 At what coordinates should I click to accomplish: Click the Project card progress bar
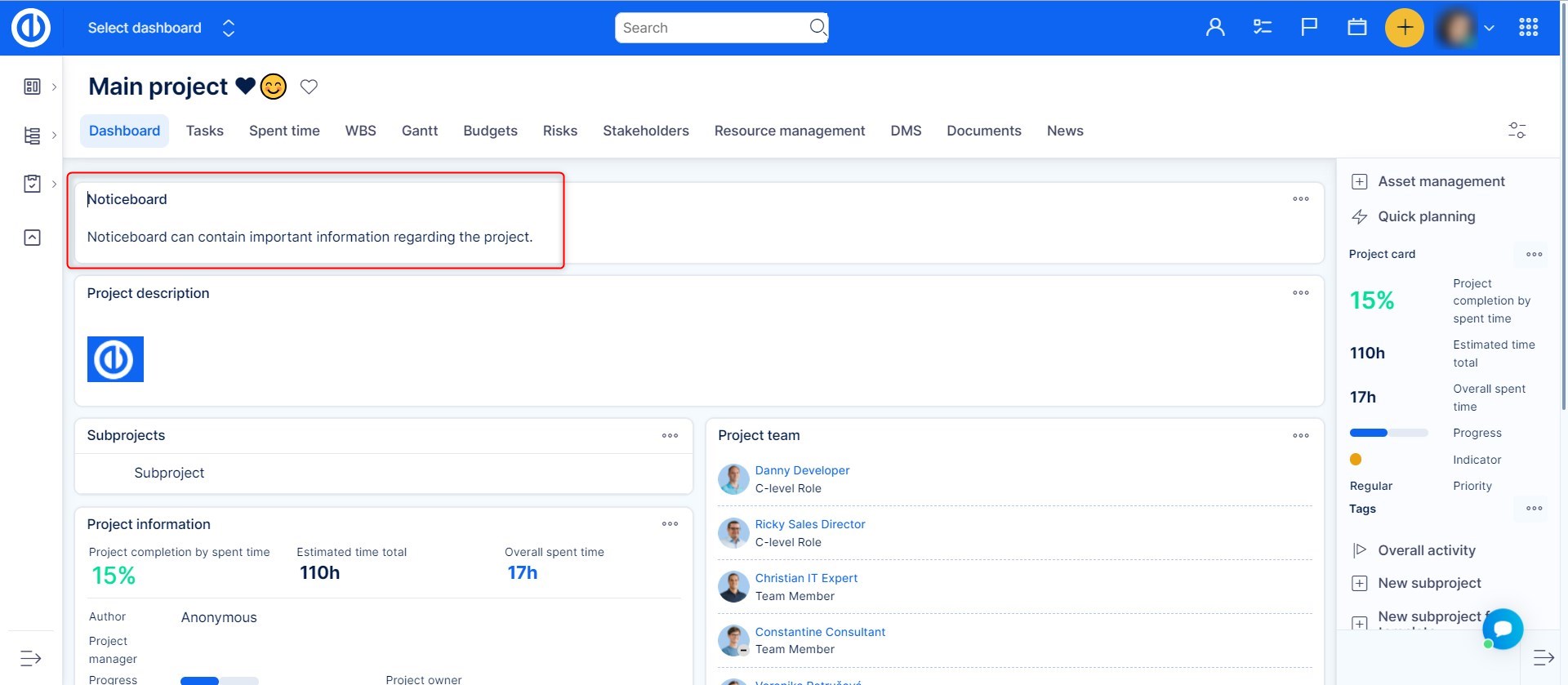[1388, 433]
